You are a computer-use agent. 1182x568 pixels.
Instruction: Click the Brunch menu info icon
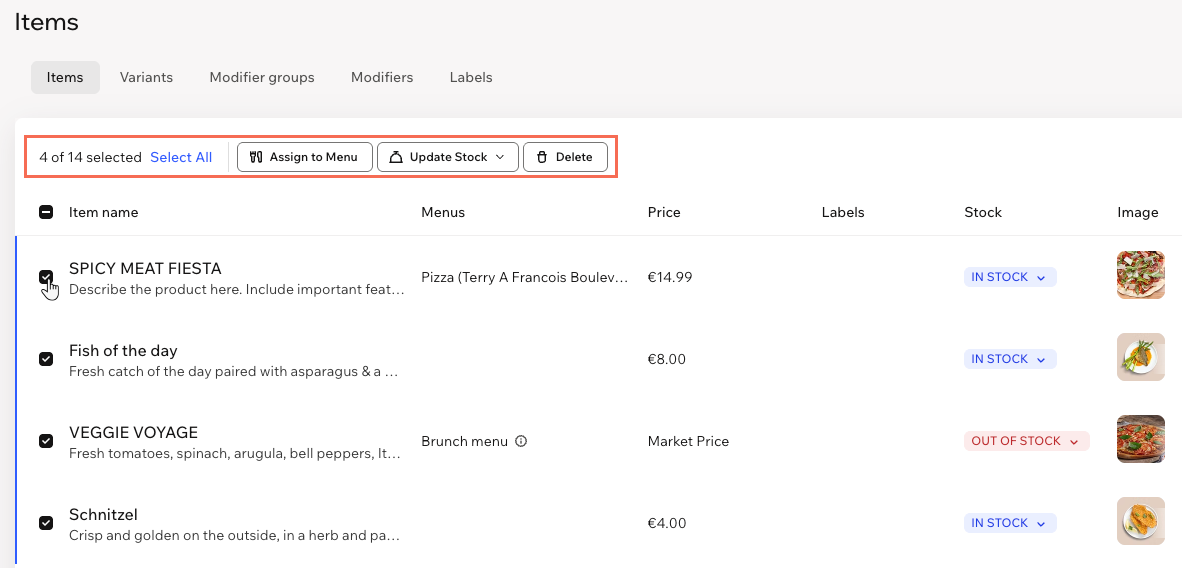point(521,441)
